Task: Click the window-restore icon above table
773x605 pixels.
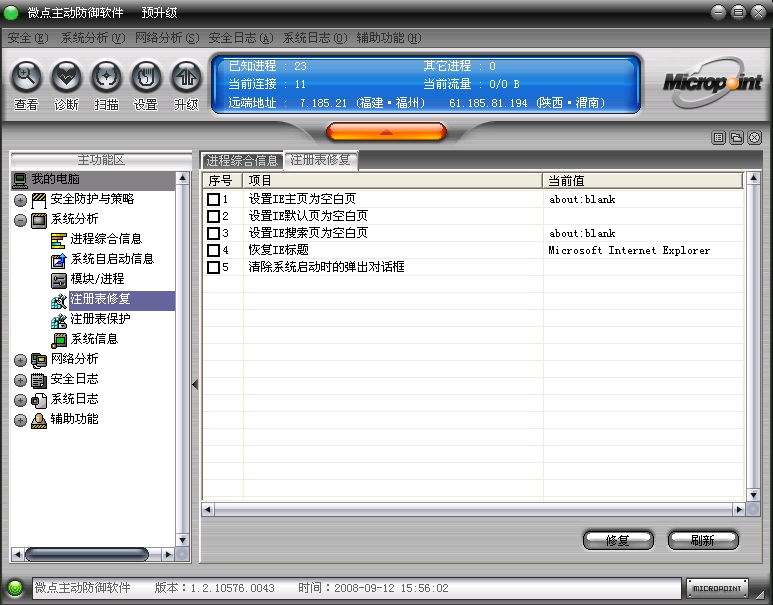Action: tap(737, 138)
